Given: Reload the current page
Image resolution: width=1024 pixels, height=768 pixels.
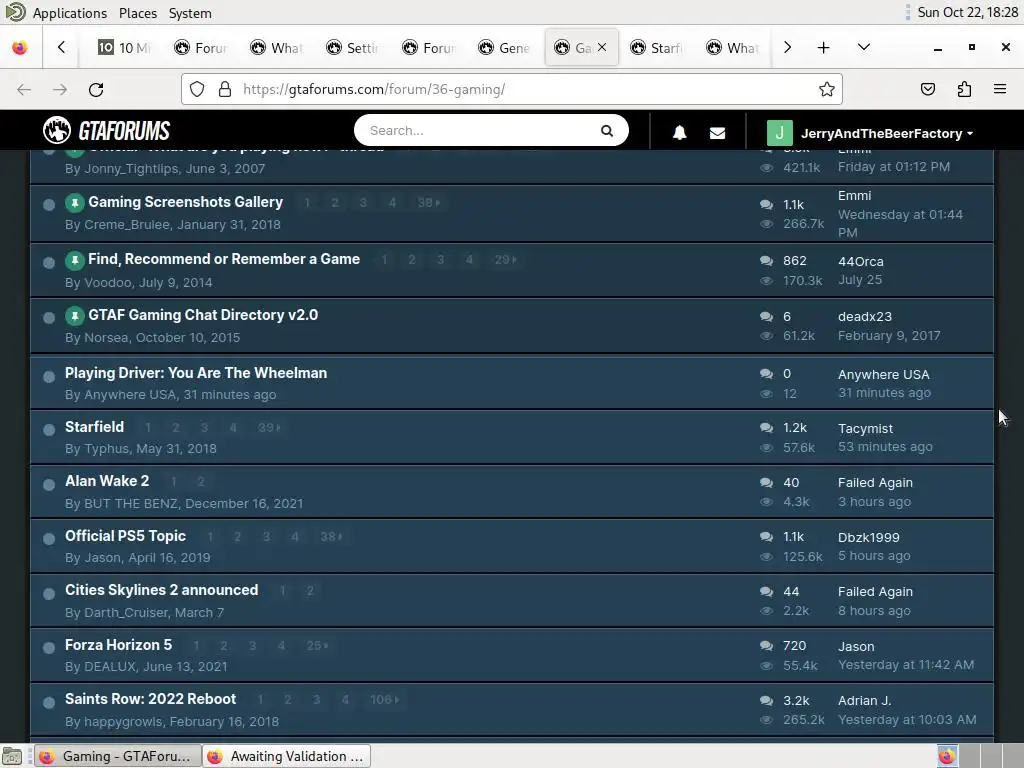Looking at the screenshot, I should pos(96,89).
